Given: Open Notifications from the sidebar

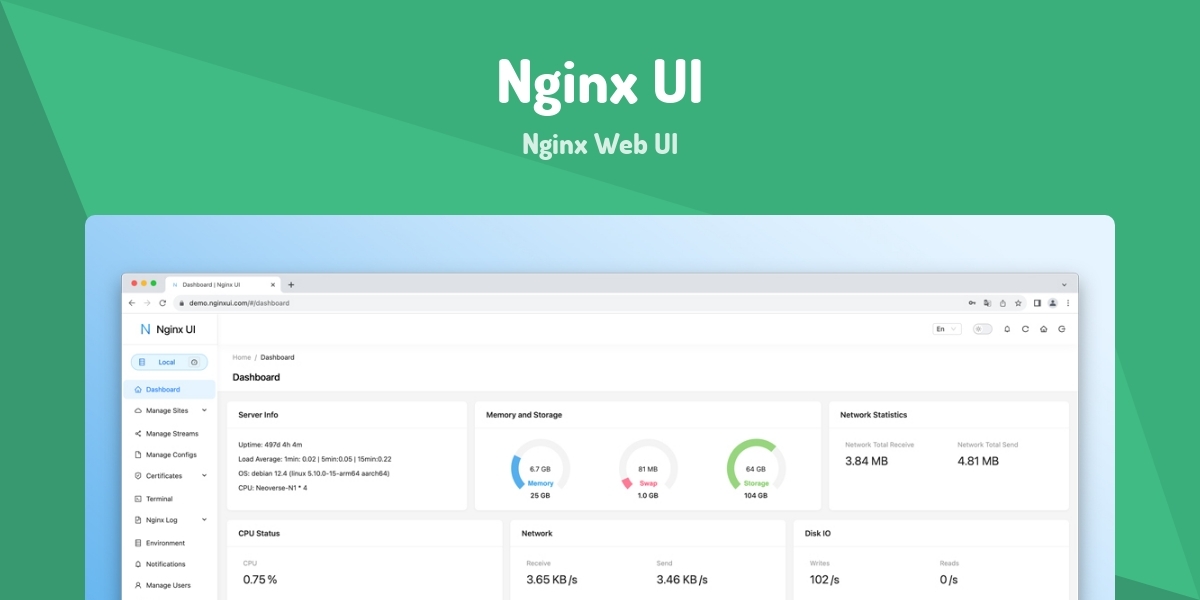Looking at the screenshot, I should (165, 563).
